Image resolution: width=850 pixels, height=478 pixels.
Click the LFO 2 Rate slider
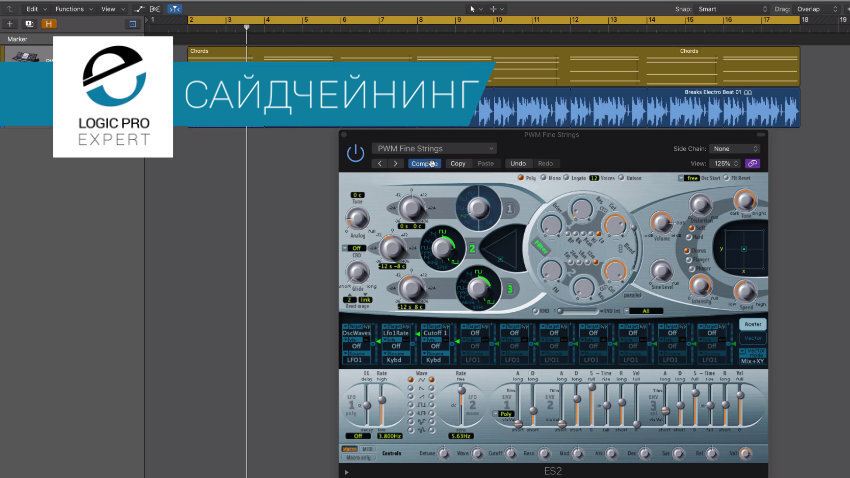coord(461,406)
